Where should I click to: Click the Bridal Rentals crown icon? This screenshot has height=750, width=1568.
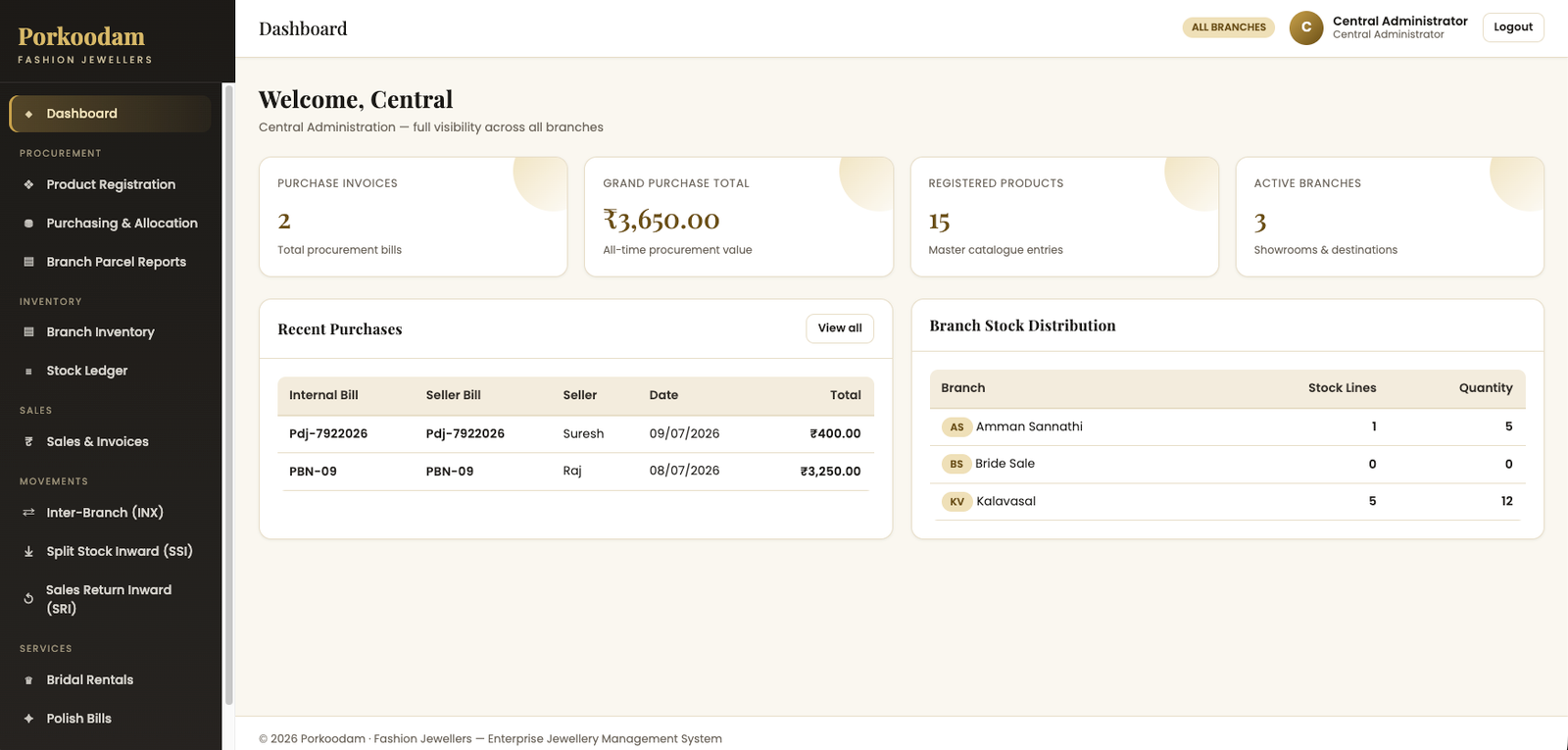click(28, 680)
